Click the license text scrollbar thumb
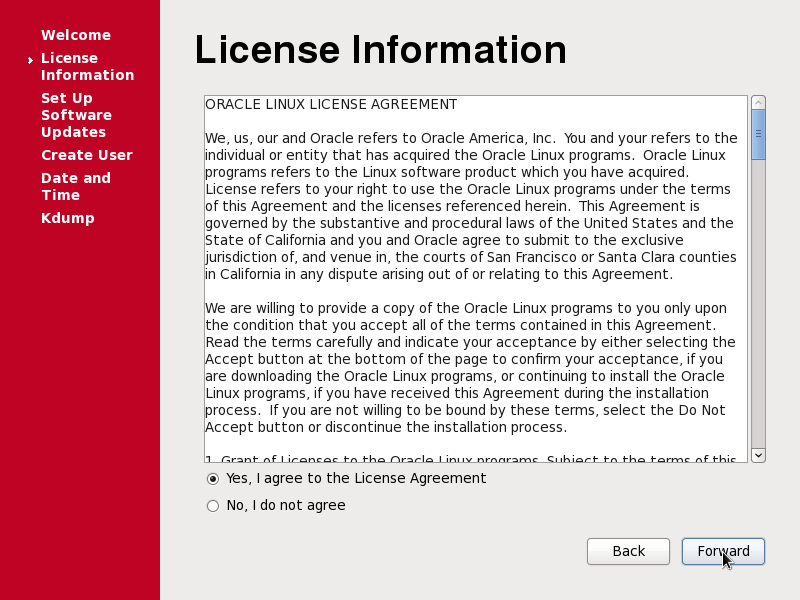Image resolution: width=800 pixels, height=600 pixels. tap(758, 135)
